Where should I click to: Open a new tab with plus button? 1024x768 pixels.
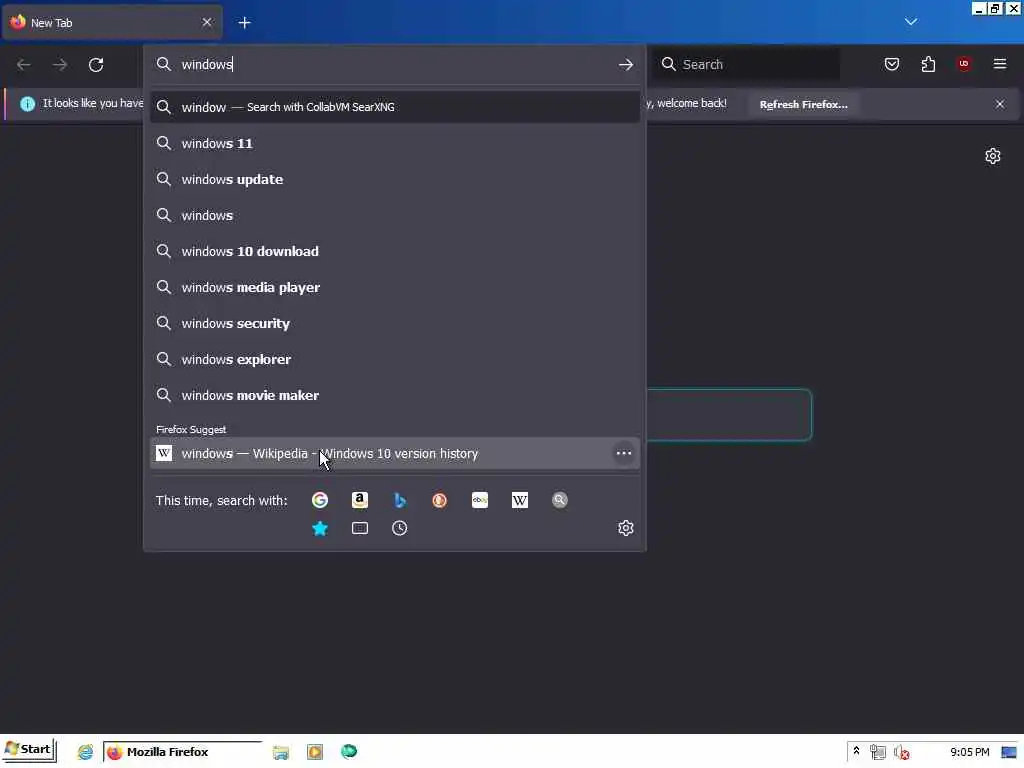click(x=244, y=23)
